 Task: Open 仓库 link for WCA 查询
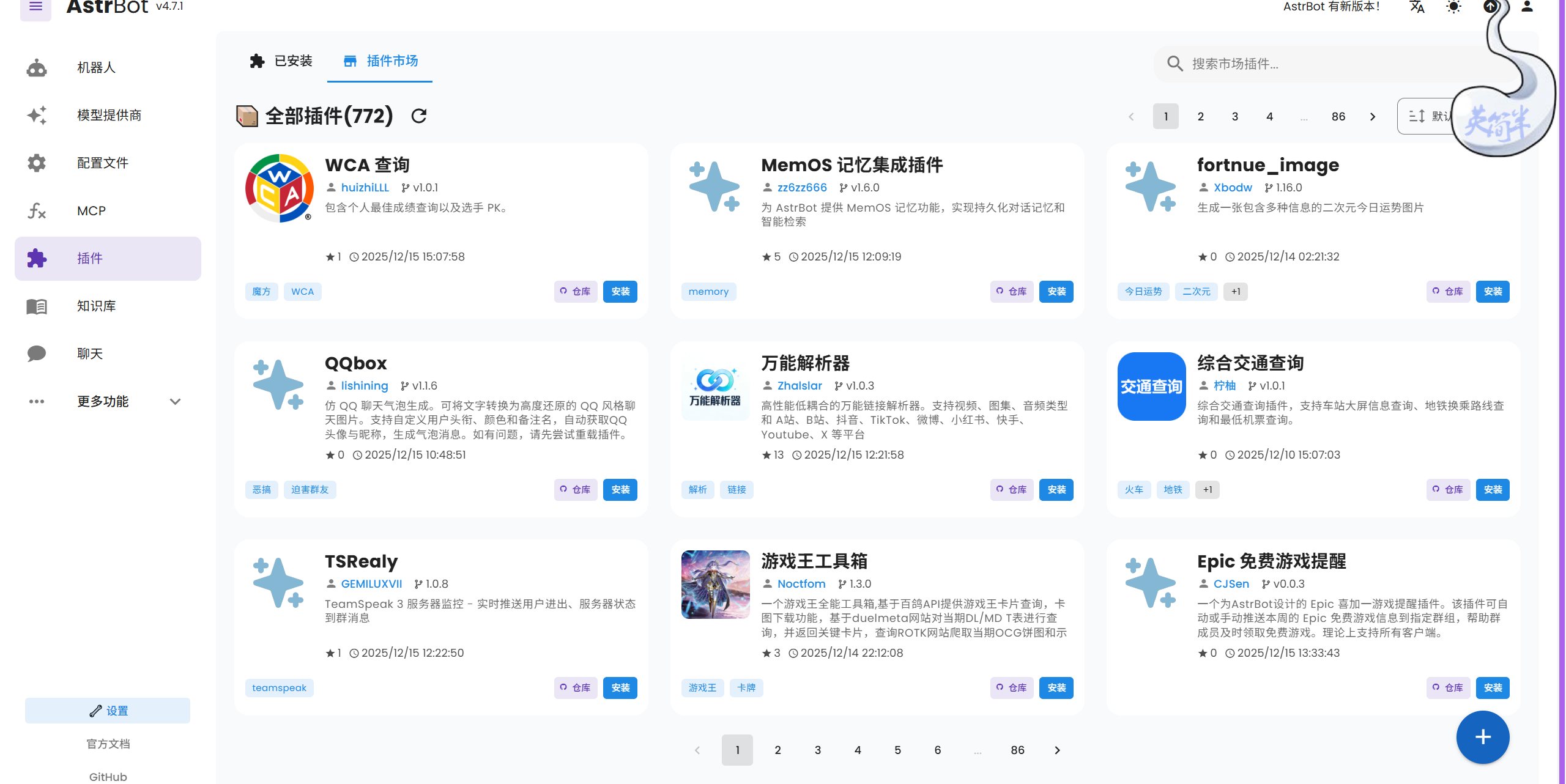coord(576,292)
